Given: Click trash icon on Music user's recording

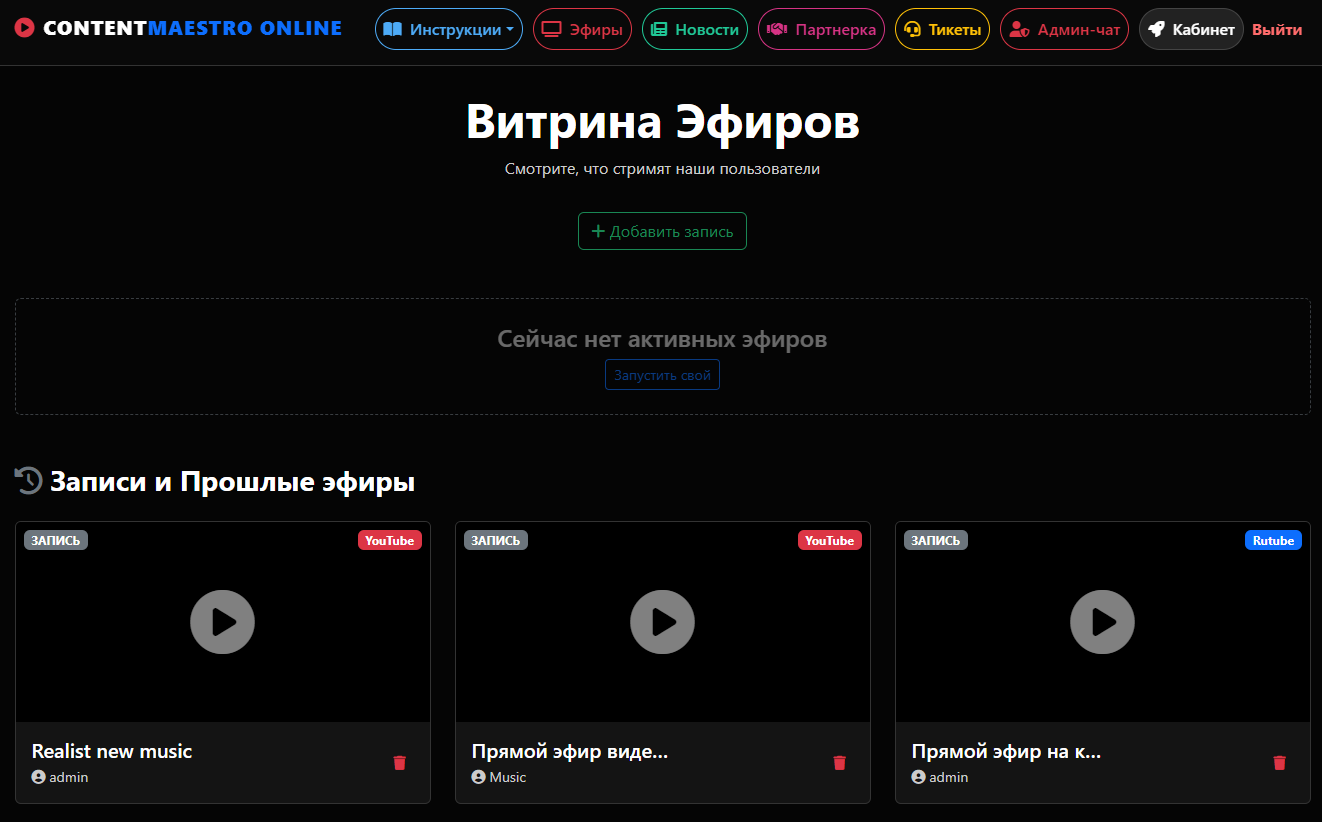Looking at the screenshot, I should 840,763.
